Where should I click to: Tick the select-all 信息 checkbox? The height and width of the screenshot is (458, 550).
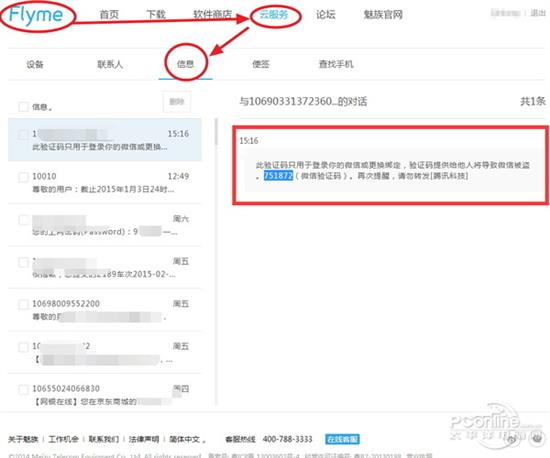(23, 107)
